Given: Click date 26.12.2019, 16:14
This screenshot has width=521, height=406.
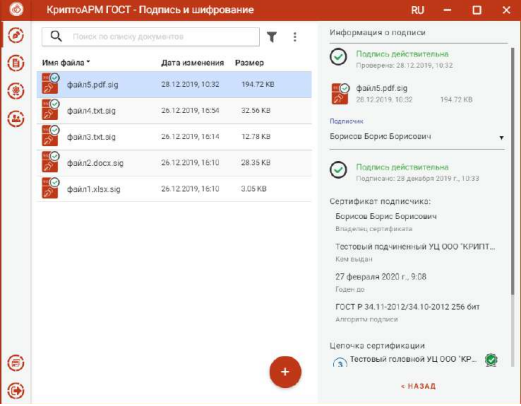Looking at the screenshot, I should [190, 136].
